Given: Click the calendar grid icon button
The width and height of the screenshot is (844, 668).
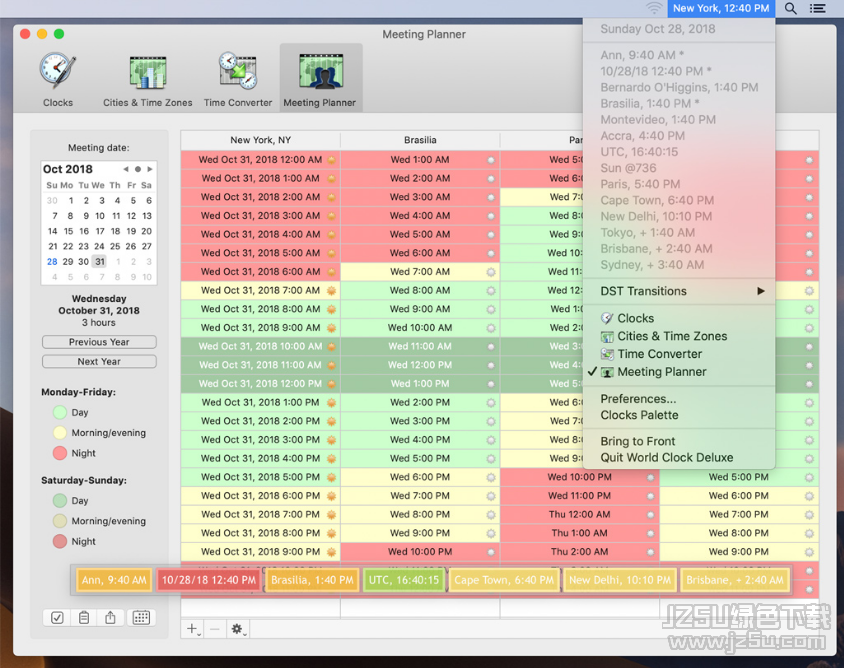Looking at the screenshot, I should click(141, 617).
